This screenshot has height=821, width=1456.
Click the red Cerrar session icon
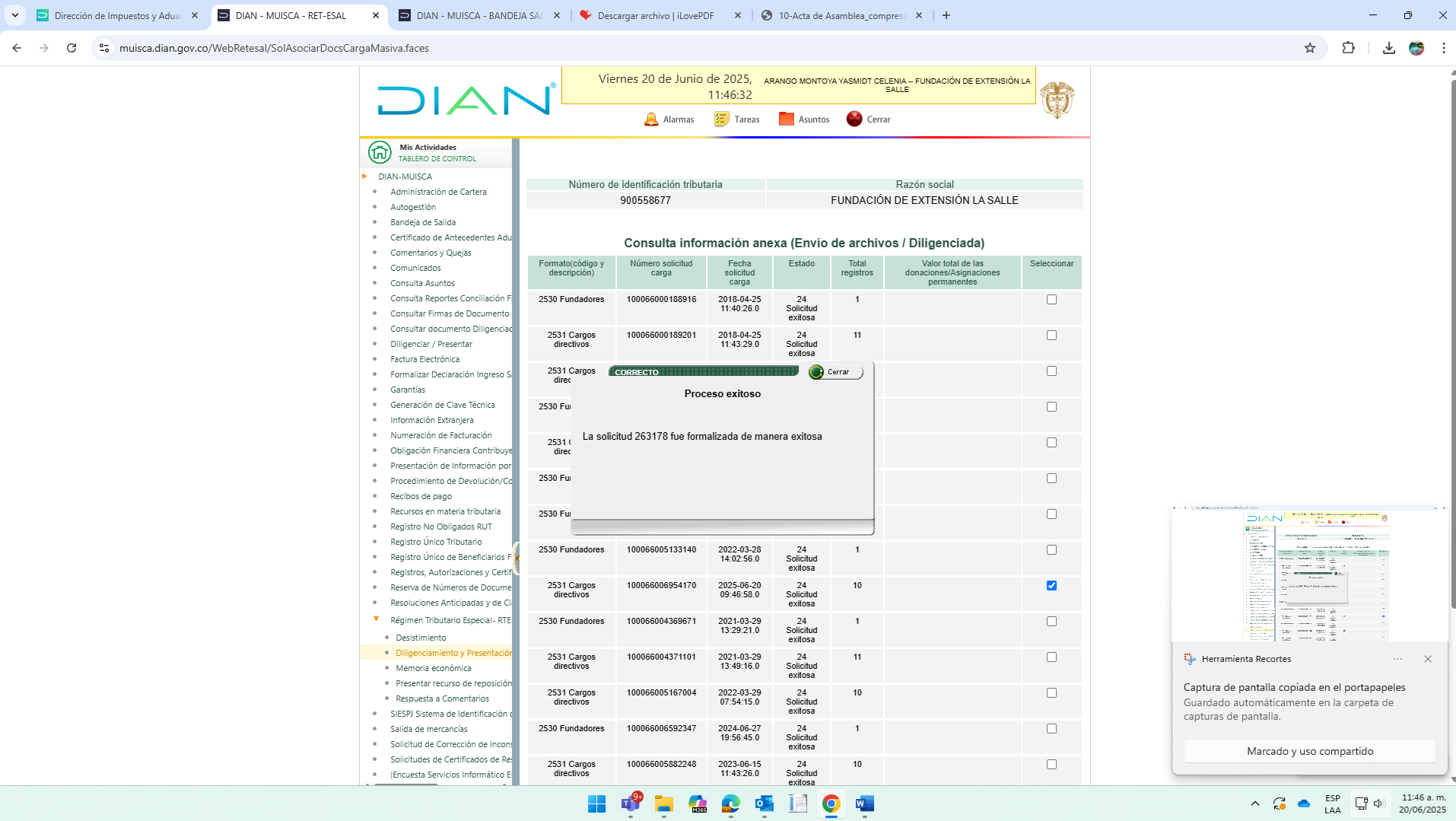click(x=854, y=119)
